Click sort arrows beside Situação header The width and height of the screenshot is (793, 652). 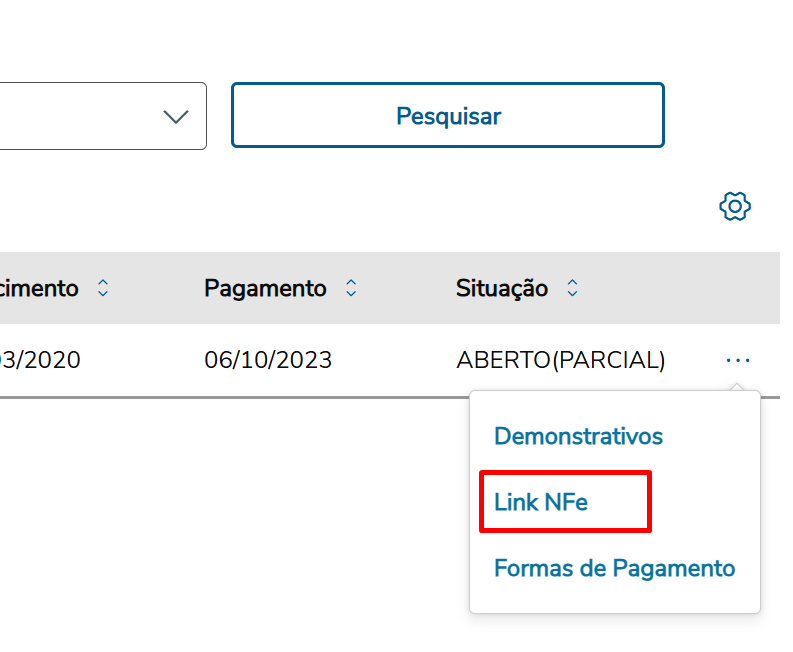point(573,288)
